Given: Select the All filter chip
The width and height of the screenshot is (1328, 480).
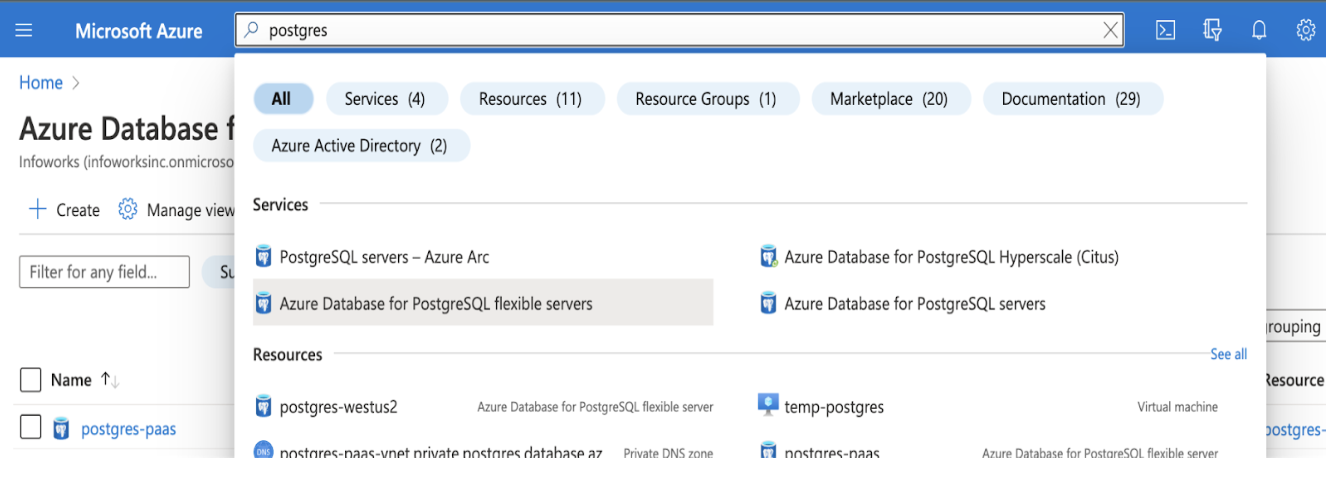Looking at the screenshot, I should 283,99.
